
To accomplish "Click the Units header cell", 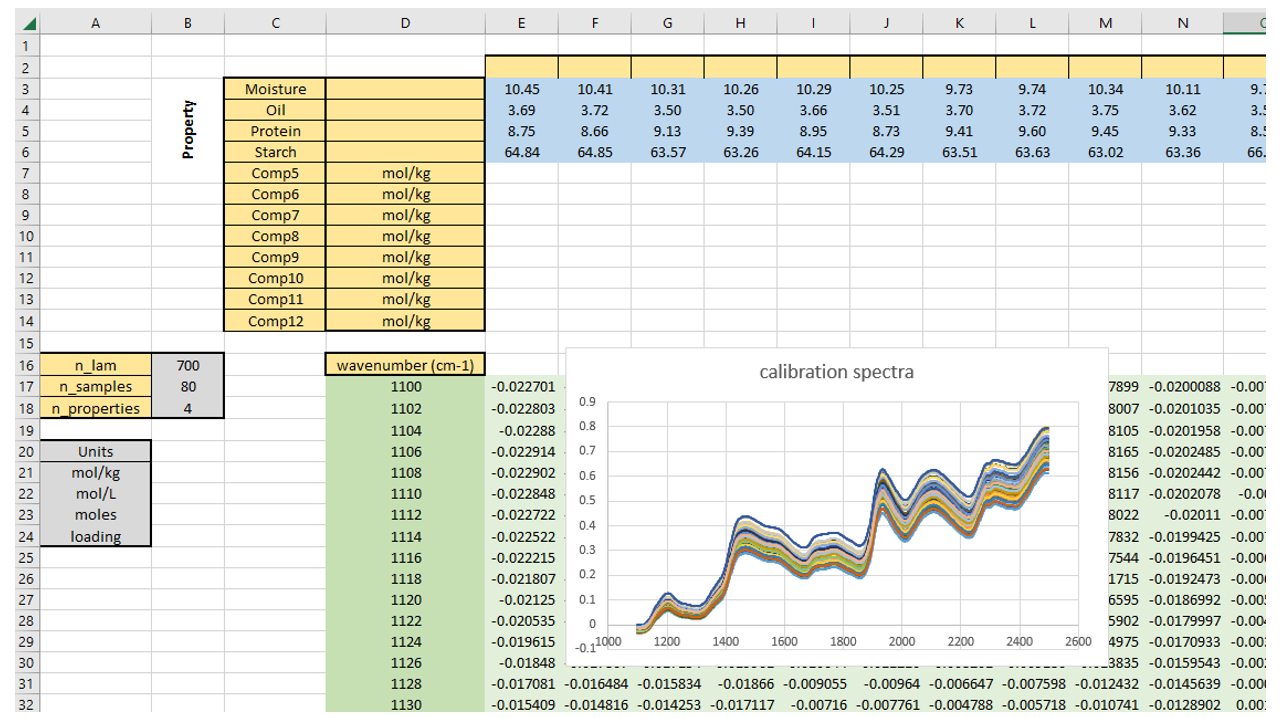I will pyautogui.click(x=96, y=451).
